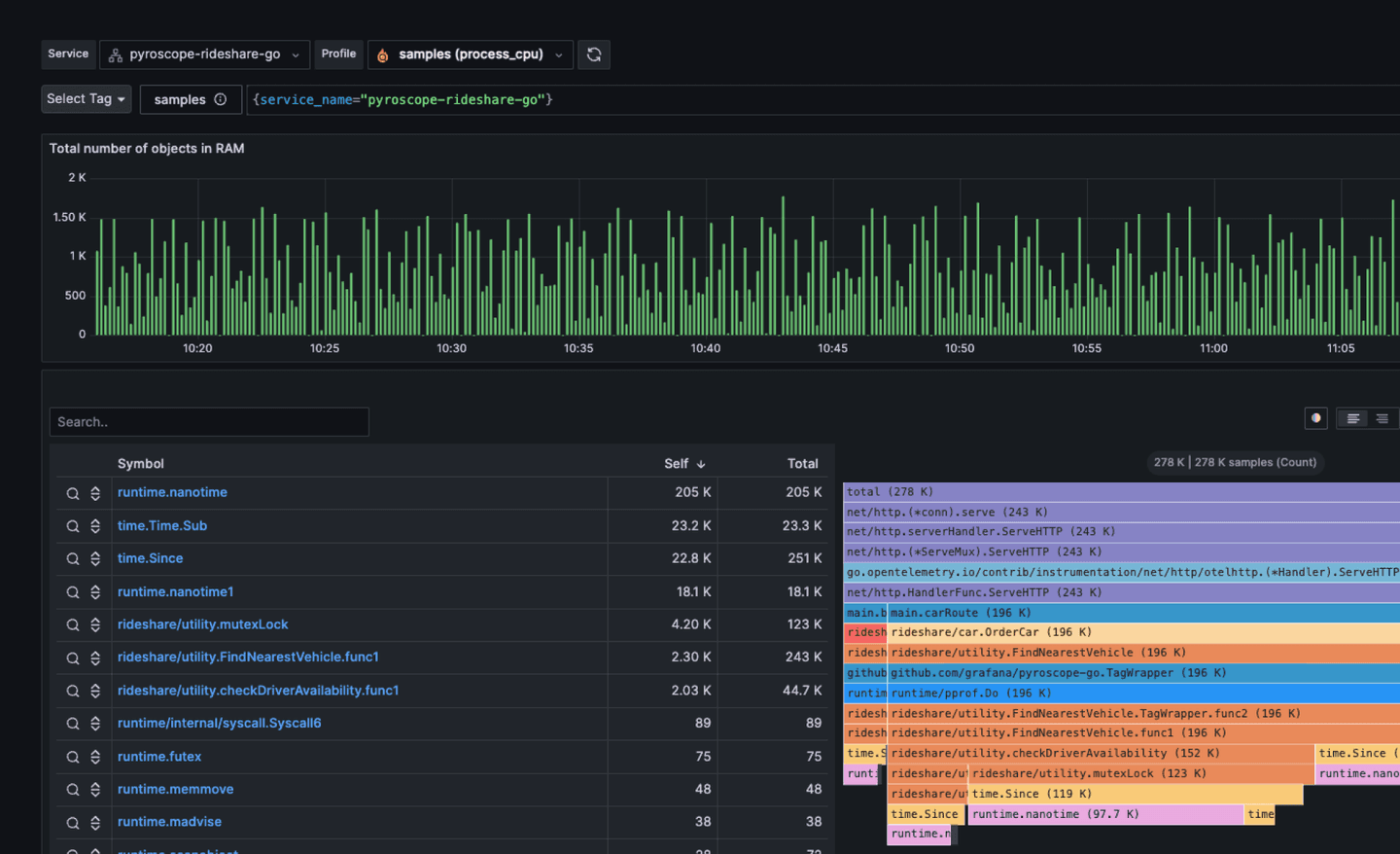
Task: Select the rideshare/utility.checkDriverAvailability (152 K) flame bar
Action: tap(1101, 754)
